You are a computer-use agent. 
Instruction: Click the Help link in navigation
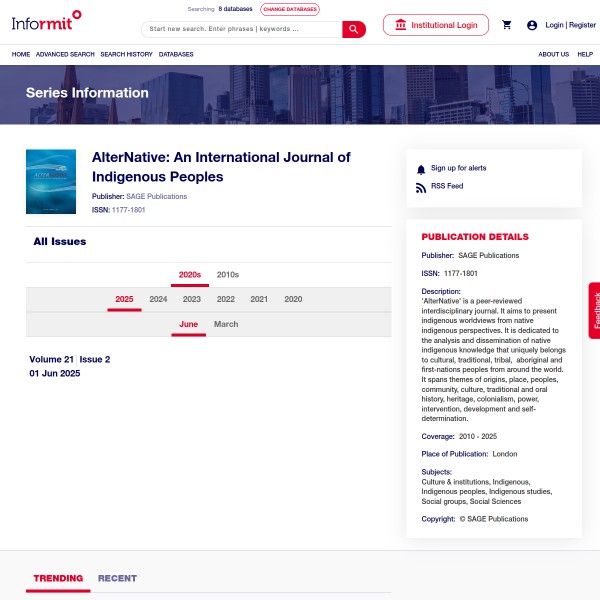tap(585, 54)
